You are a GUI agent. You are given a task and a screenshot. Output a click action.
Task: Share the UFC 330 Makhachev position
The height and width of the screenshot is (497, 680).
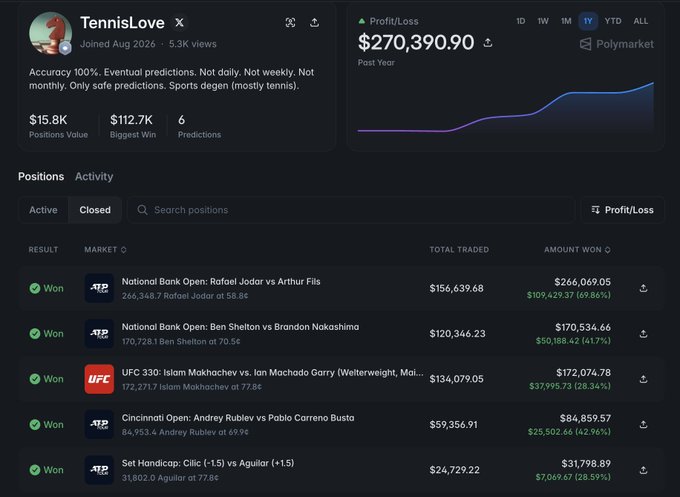pos(644,379)
